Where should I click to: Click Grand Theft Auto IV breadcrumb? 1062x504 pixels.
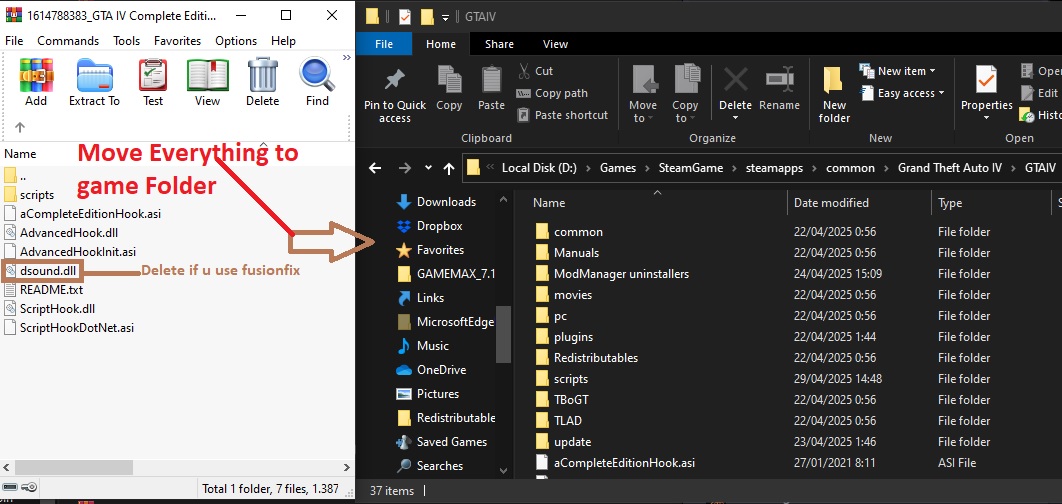pyautogui.click(x=948, y=168)
